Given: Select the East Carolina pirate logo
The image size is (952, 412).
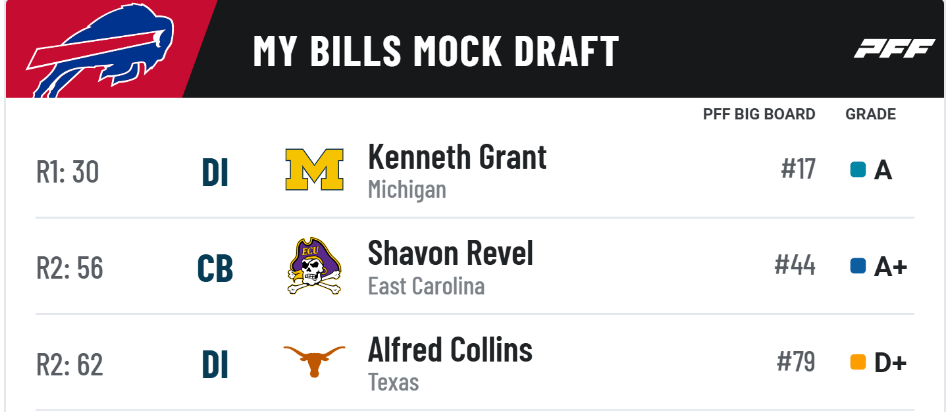Looking at the screenshot, I should 314,266.
